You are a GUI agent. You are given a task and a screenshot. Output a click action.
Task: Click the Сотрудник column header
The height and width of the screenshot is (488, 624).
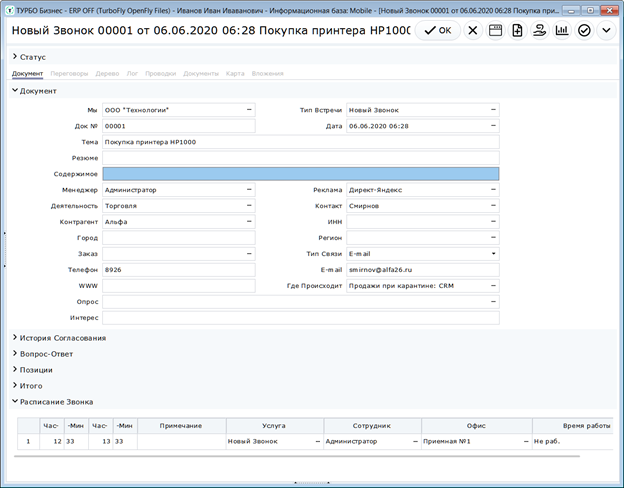click(372, 426)
